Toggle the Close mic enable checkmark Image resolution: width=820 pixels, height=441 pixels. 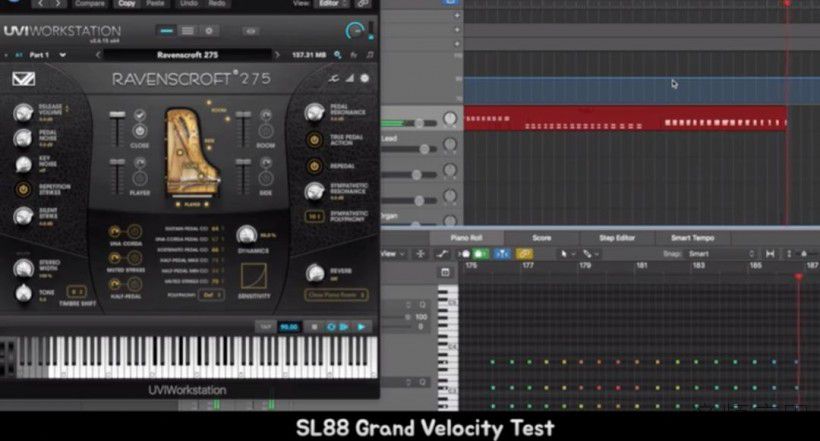point(140,115)
